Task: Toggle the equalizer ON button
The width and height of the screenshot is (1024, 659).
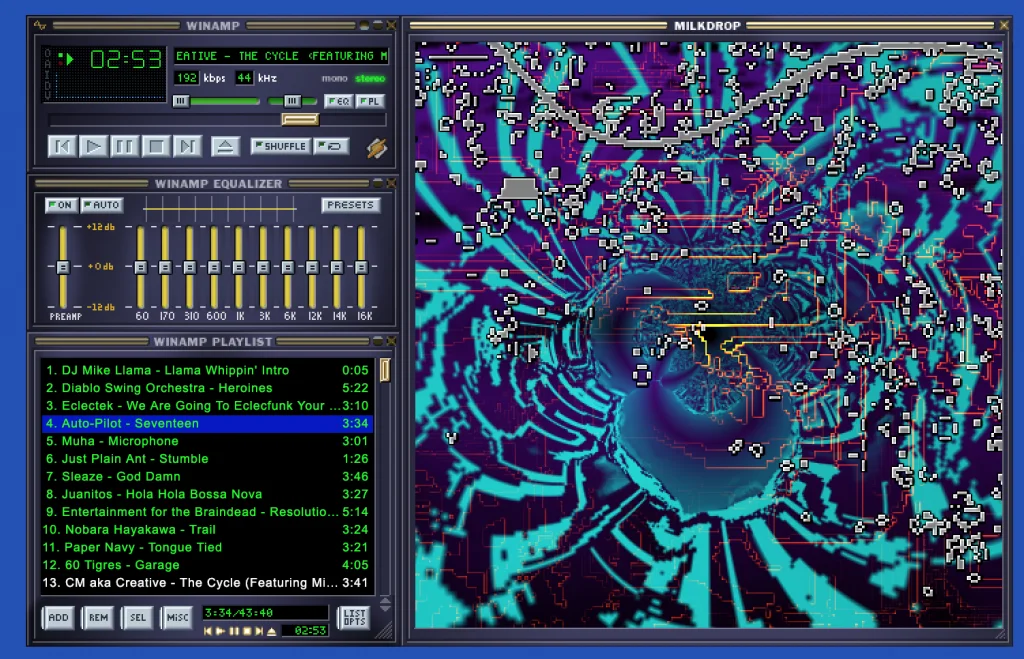Action: click(61, 205)
